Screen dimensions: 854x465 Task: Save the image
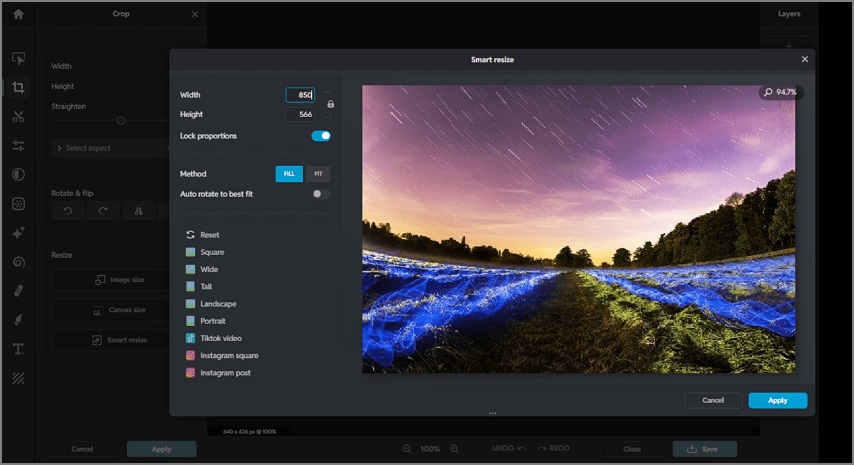click(x=705, y=449)
